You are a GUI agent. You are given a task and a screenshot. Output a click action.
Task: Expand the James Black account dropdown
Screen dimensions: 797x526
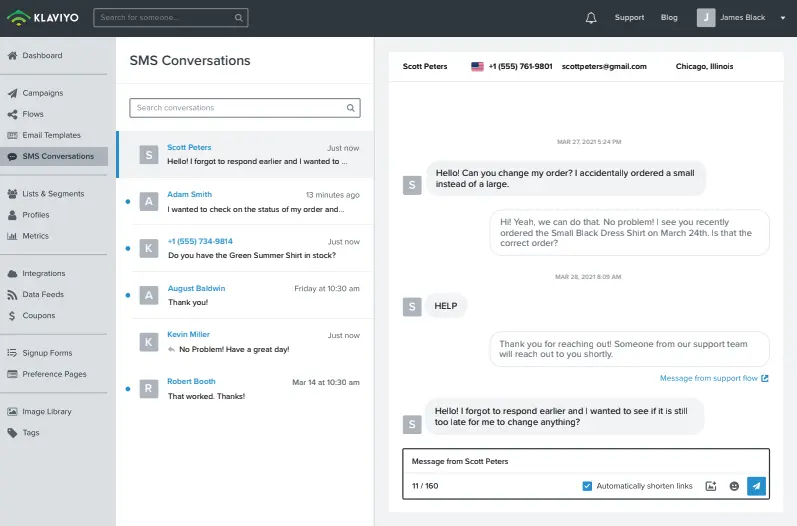[781, 18]
